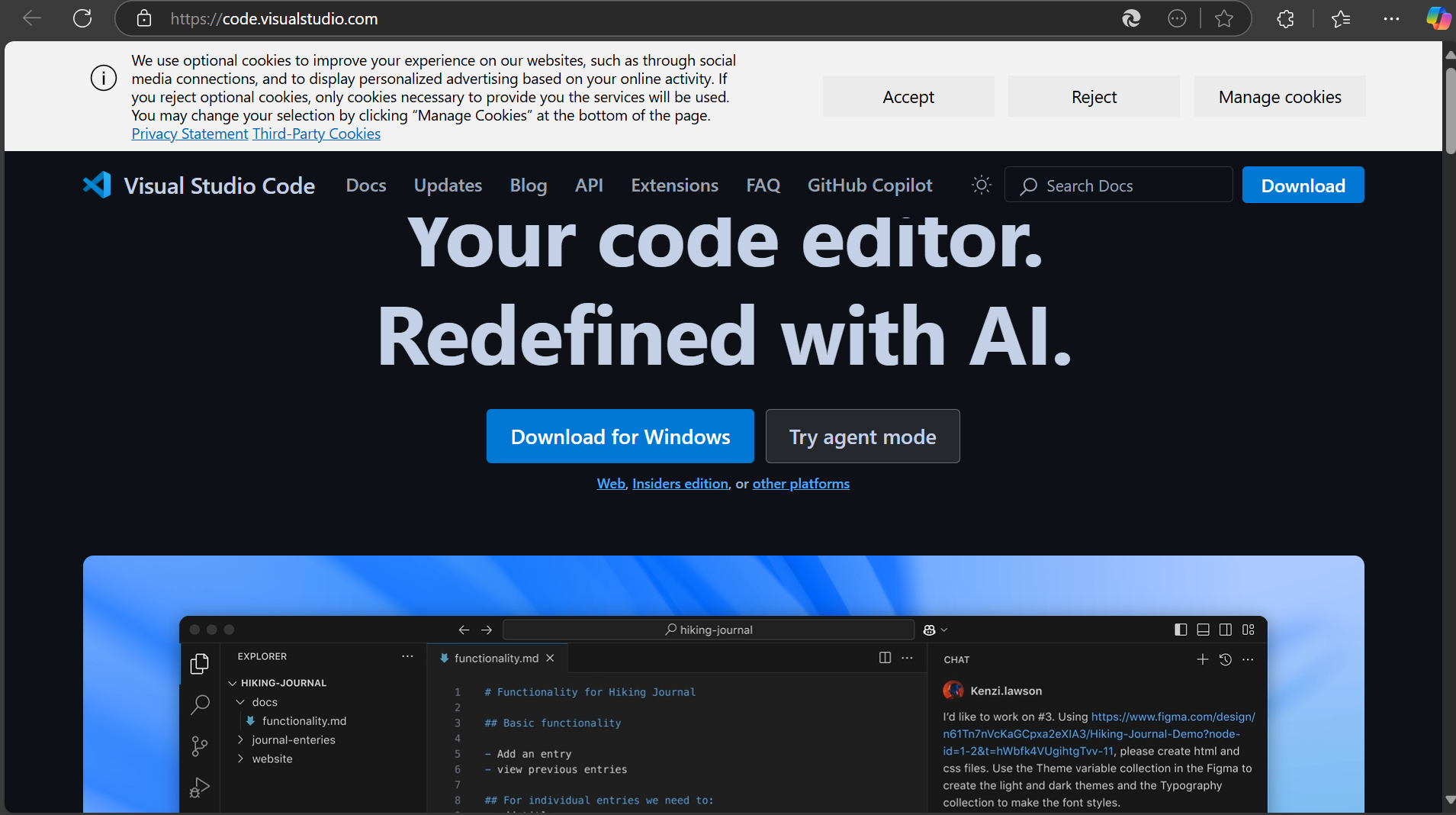Screen dimensions: 1456x815
Task: Click the split editor icon
Action: point(885,658)
